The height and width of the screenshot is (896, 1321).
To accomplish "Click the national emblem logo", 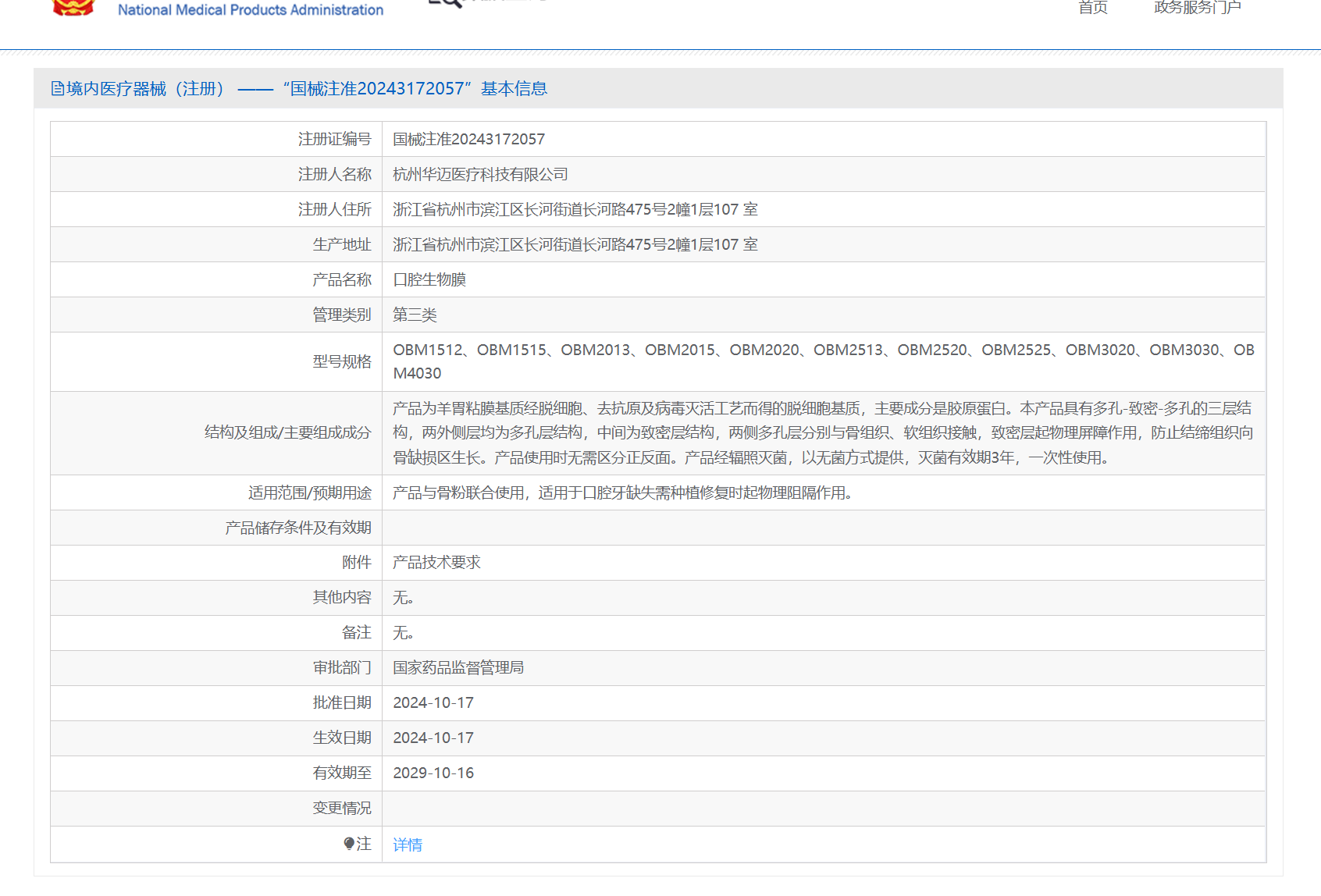I will pyautogui.click(x=73, y=7).
